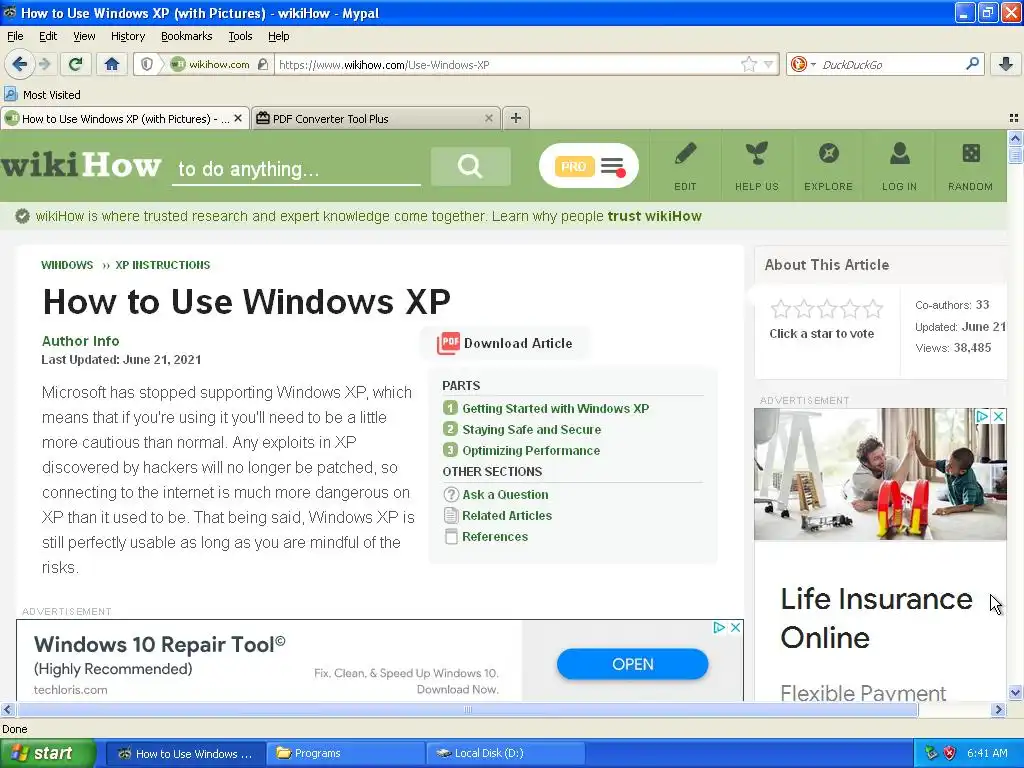The height and width of the screenshot is (768, 1024).
Task: Click OPEN on Windows 10 Repair Tool ad
Action: 632,664
